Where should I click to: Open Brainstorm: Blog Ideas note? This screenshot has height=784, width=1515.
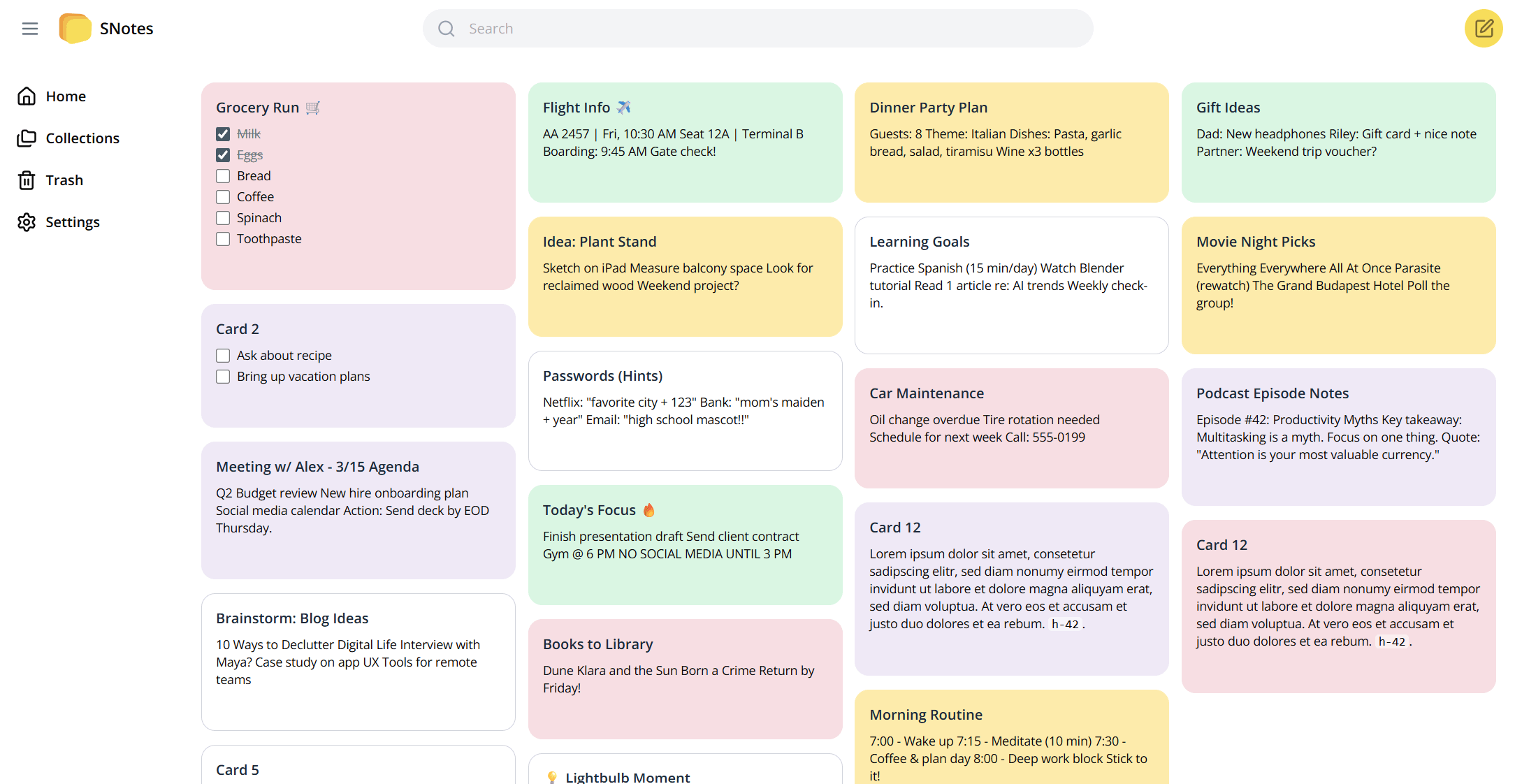[358, 662]
